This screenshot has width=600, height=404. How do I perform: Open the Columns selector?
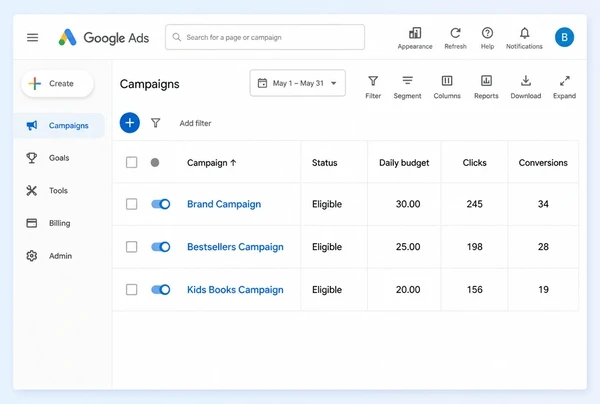click(447, 87)
